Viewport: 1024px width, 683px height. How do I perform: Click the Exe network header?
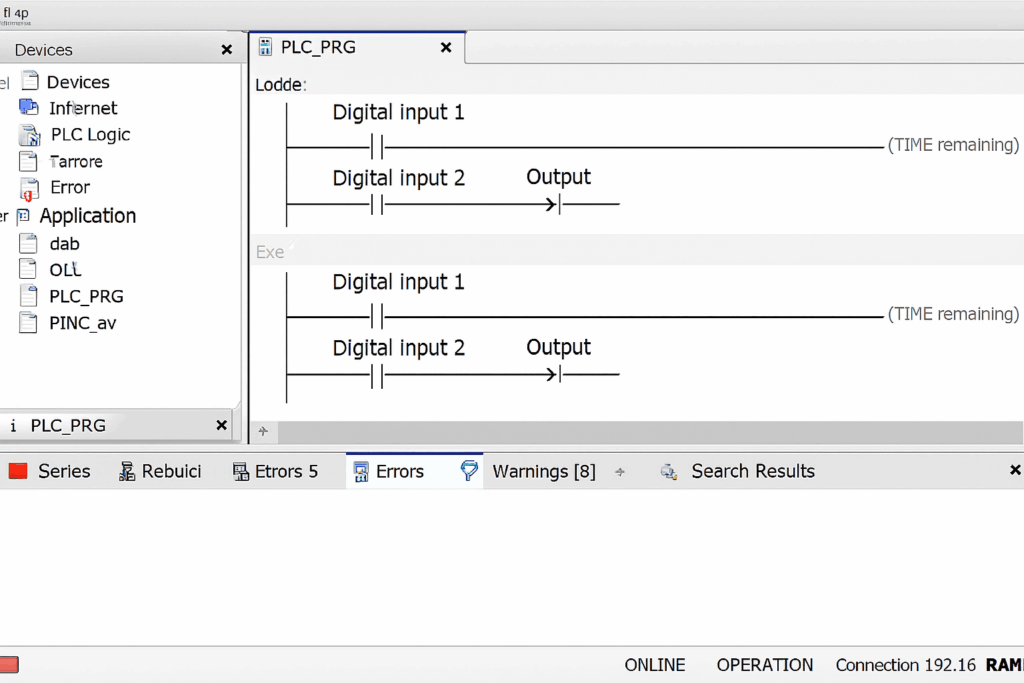point(270,252)
